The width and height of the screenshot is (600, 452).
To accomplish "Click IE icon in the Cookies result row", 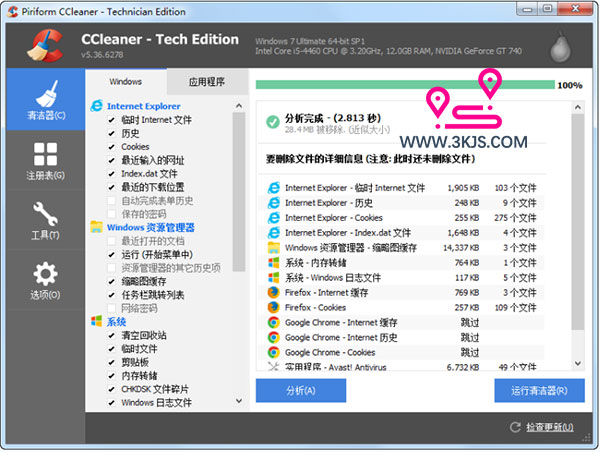I will [274, 217].
